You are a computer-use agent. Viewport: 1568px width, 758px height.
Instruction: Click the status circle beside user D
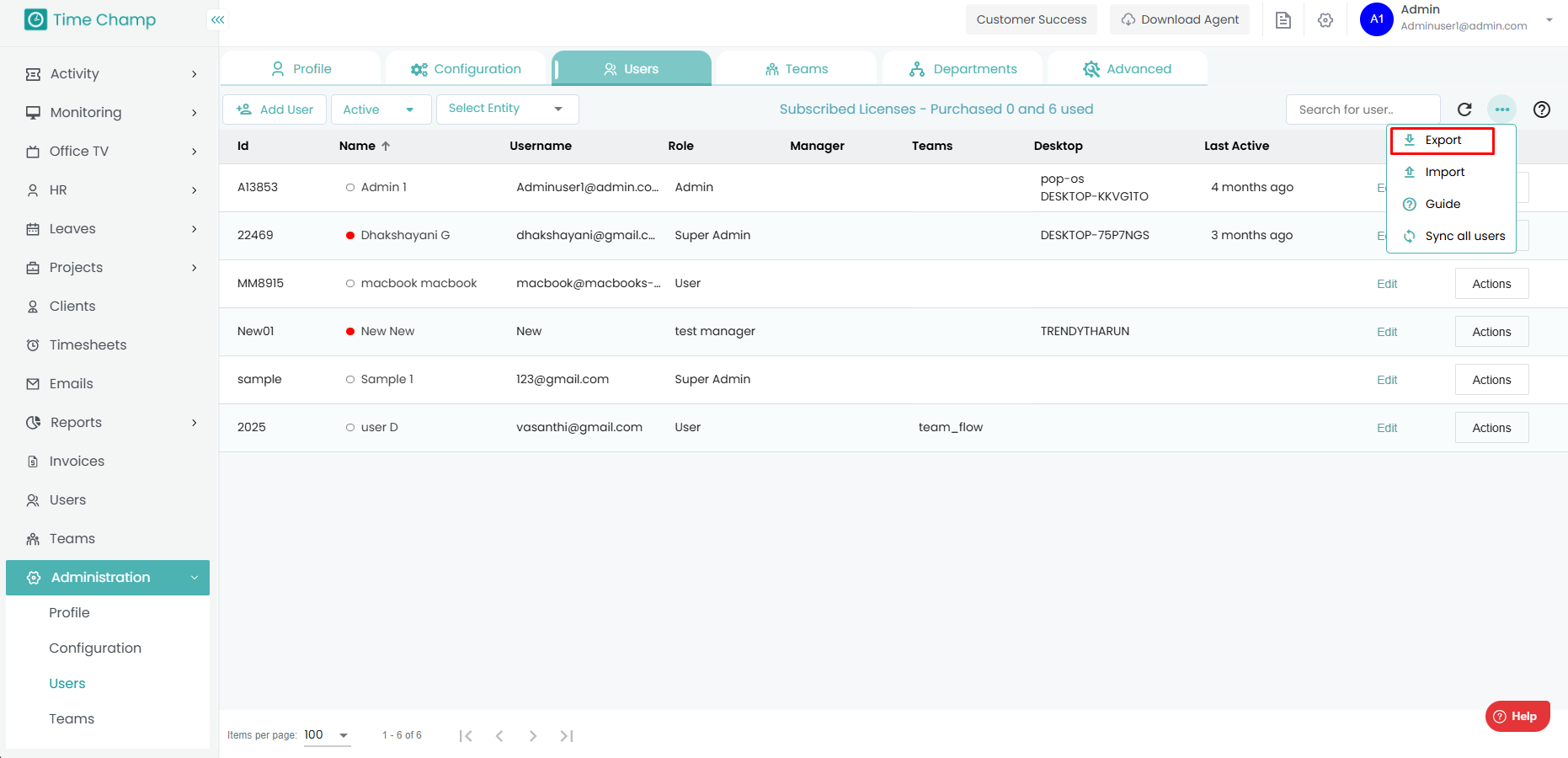click(350, 428)
